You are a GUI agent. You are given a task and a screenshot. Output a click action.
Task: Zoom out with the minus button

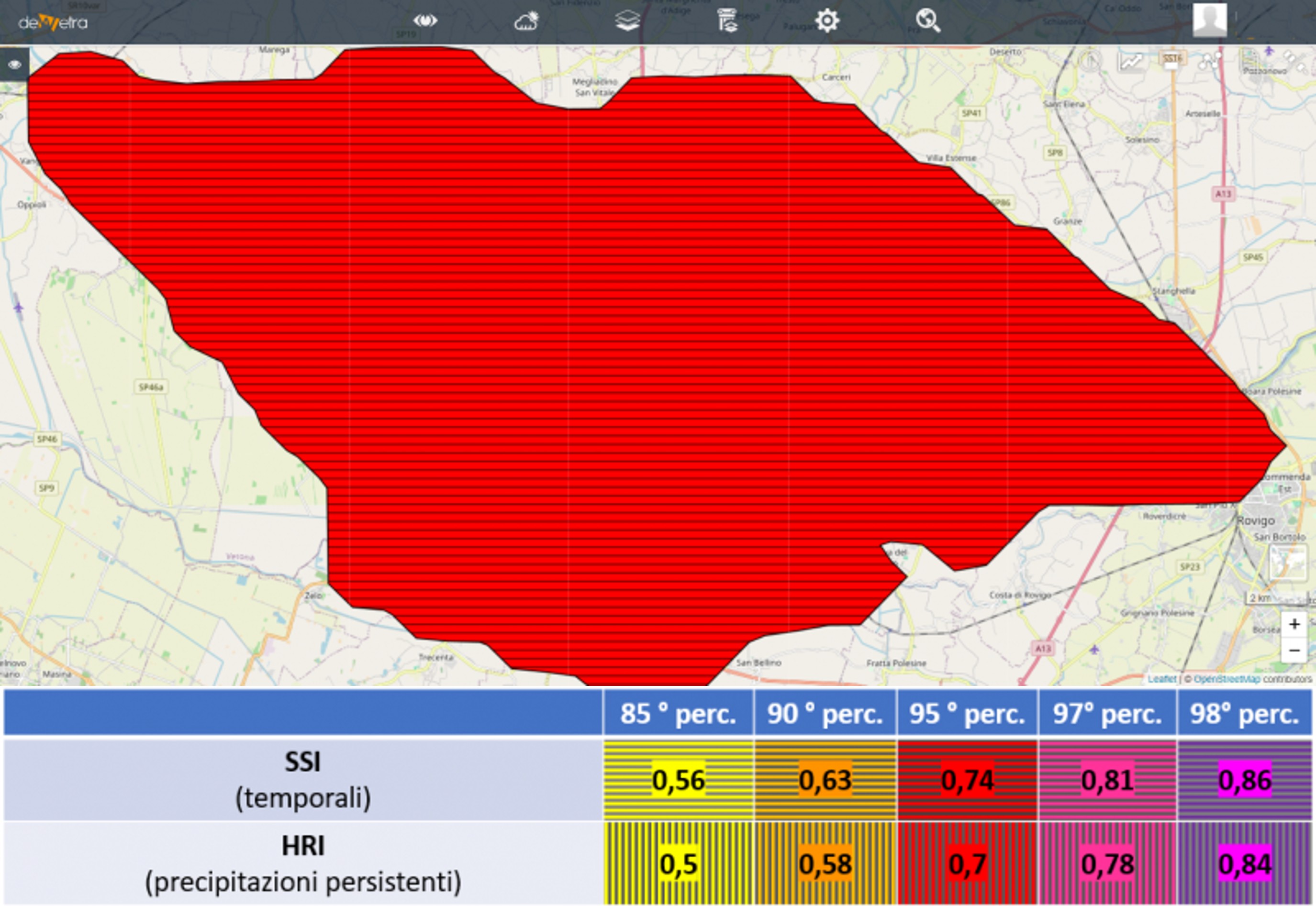[1294, 651]
